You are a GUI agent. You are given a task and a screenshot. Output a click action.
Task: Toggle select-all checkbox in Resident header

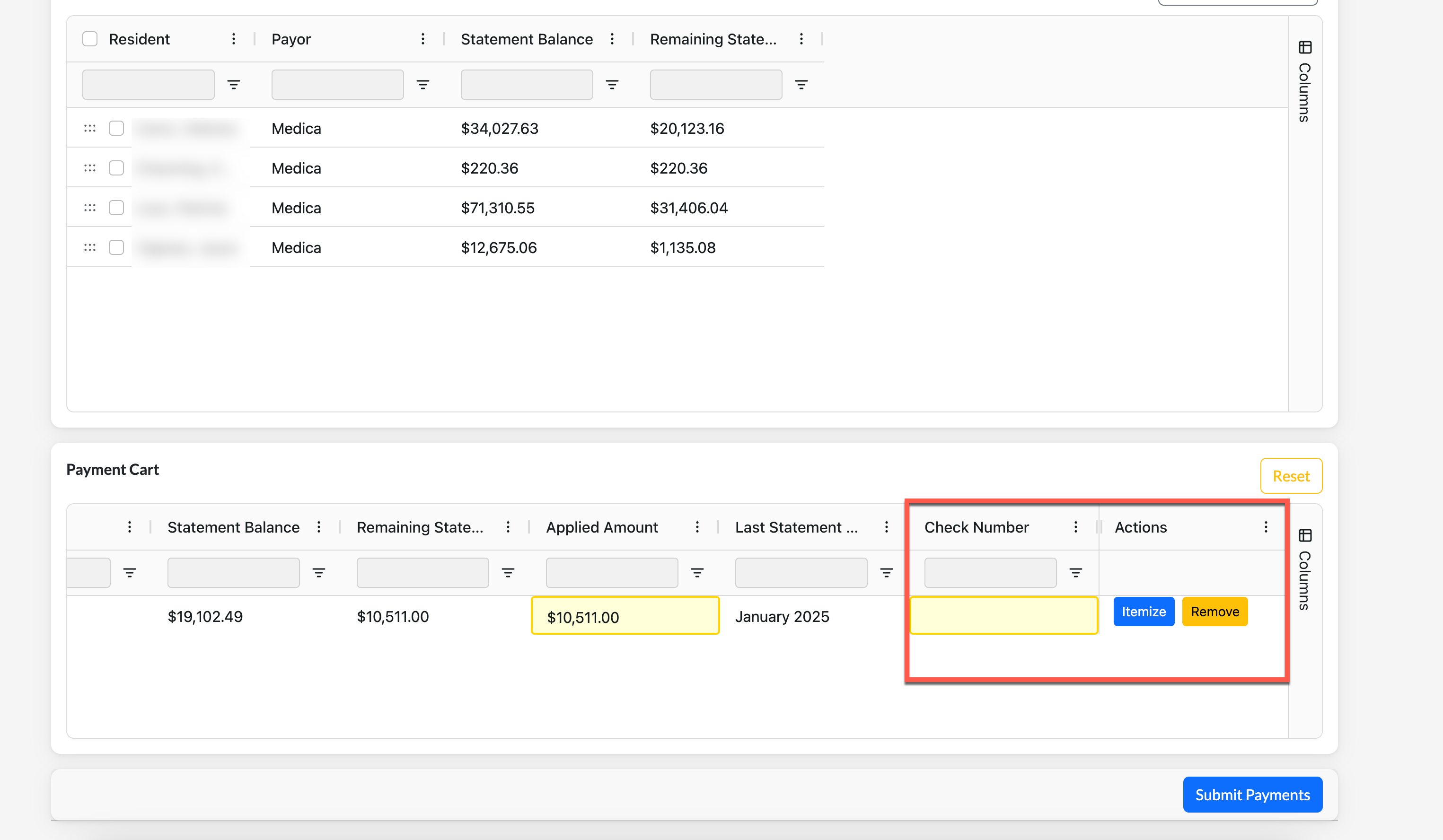click(90, 39)
